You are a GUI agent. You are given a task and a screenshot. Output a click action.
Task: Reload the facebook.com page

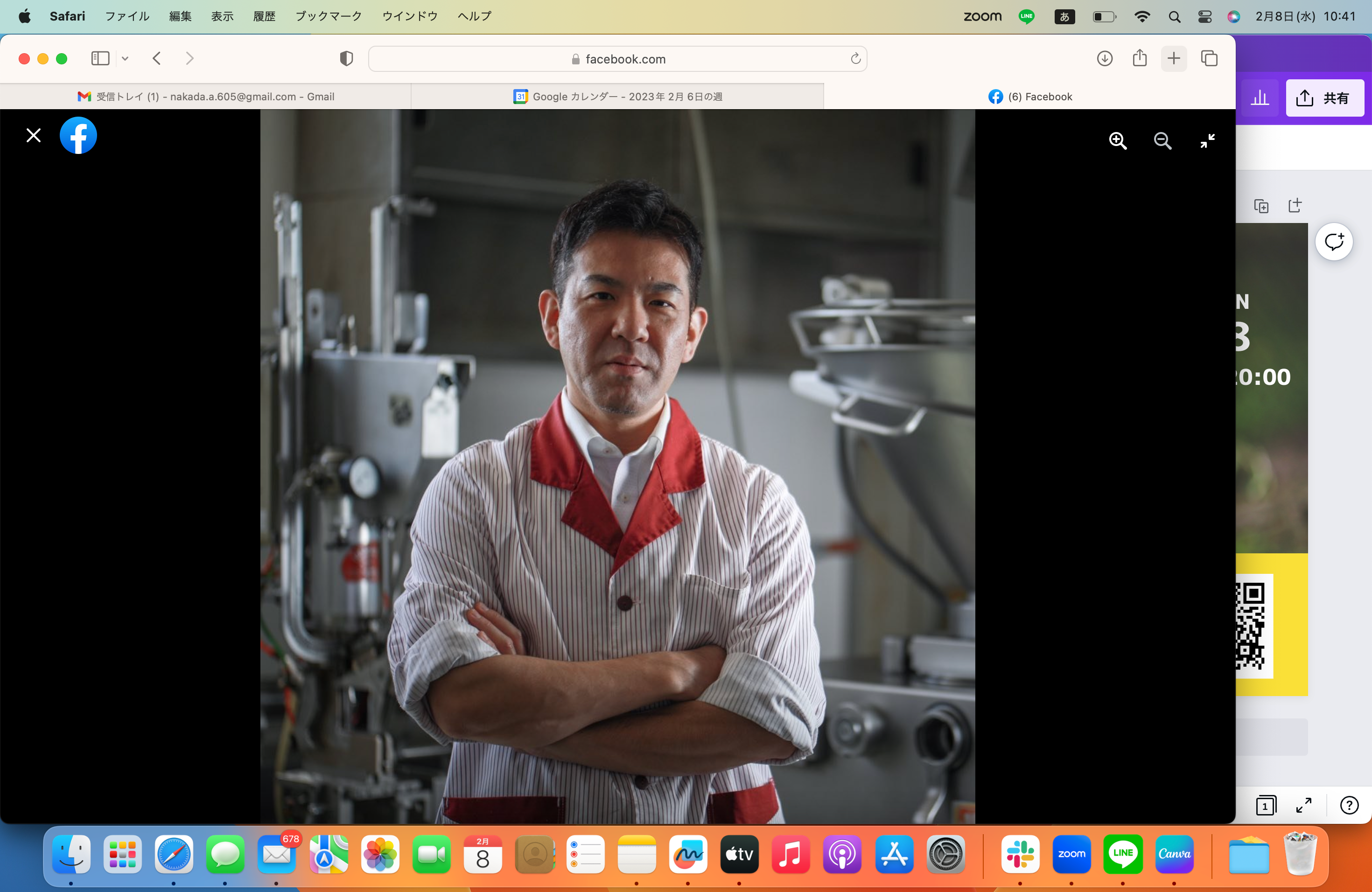(x=855, y=59)
